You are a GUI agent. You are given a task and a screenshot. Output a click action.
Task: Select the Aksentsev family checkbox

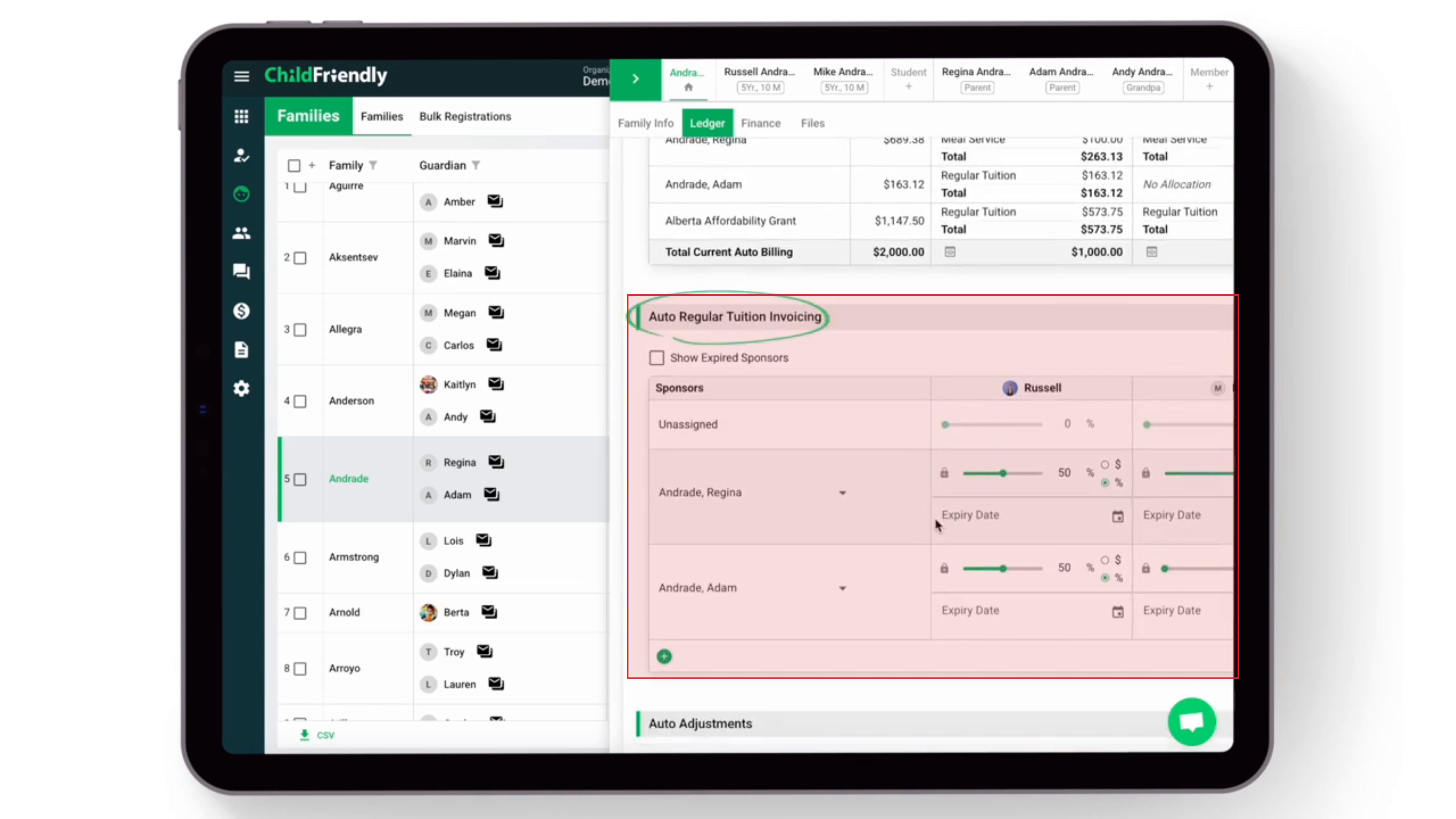[x=300, y=258]
